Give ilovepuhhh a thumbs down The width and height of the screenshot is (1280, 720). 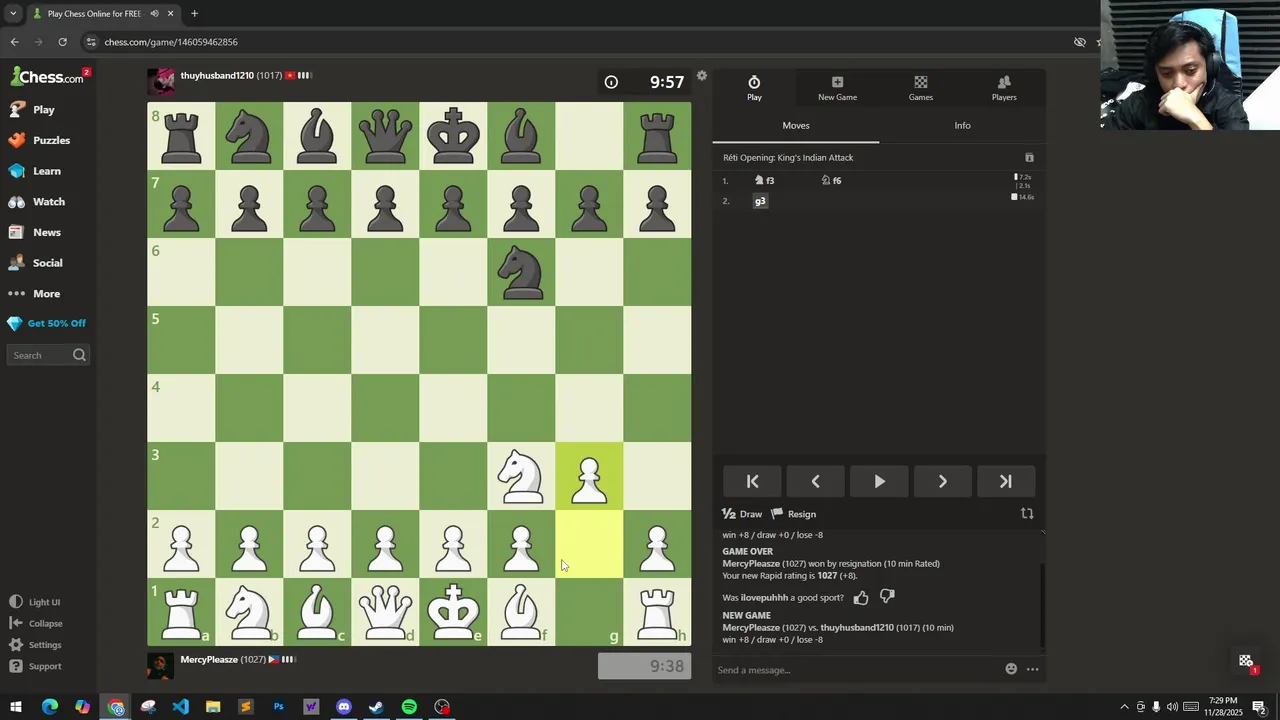887,597
